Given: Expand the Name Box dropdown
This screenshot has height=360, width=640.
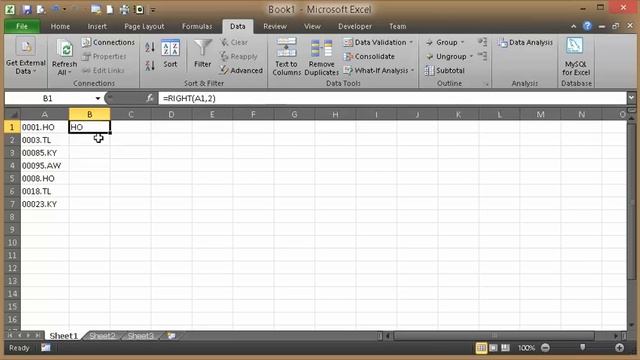Looking at the screenshot, I should click(98, 98).
